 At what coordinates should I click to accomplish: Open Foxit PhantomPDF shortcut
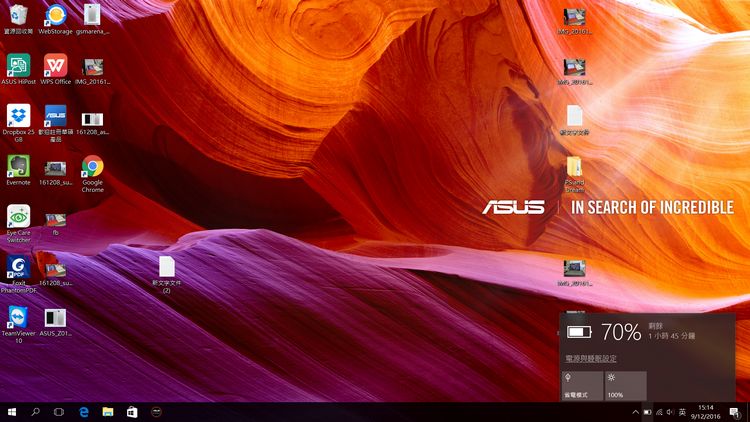tap(18, 274)
